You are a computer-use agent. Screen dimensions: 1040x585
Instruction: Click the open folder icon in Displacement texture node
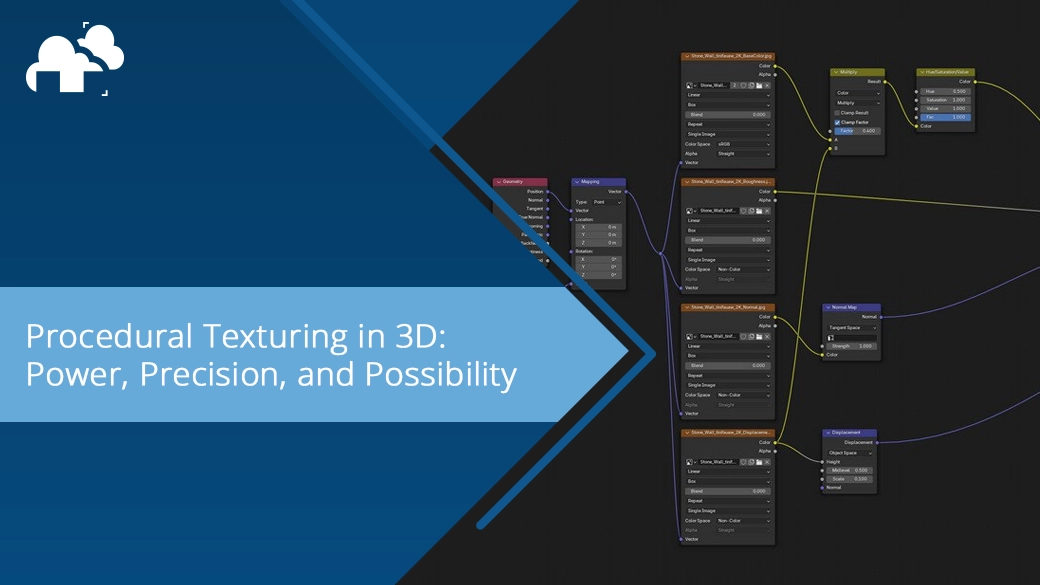coord(759,462)
